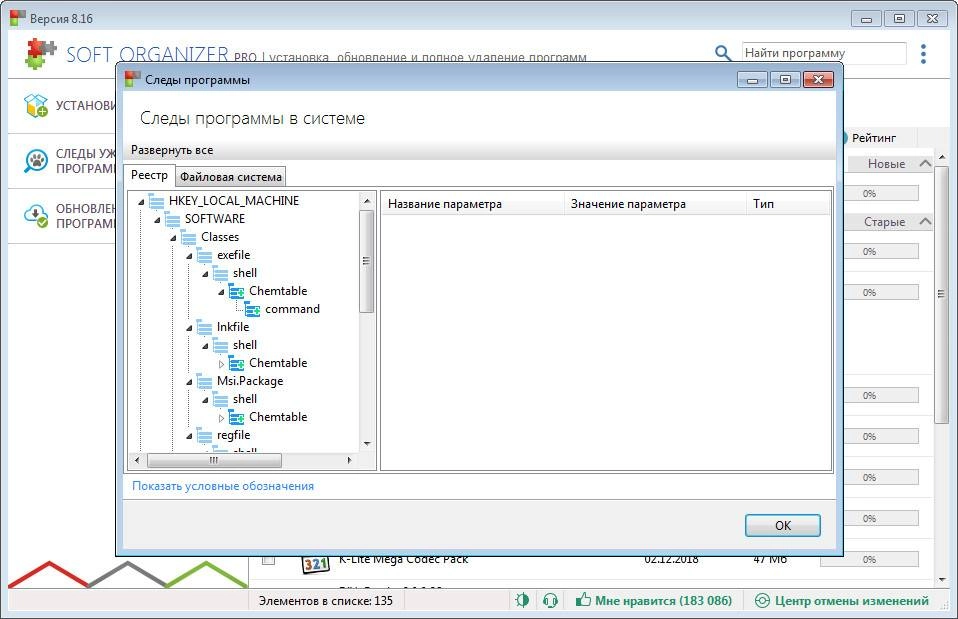Screen dimensions: 958x619
Task: Collapse the SOFTWARE tree node
Action: [158, 219]
